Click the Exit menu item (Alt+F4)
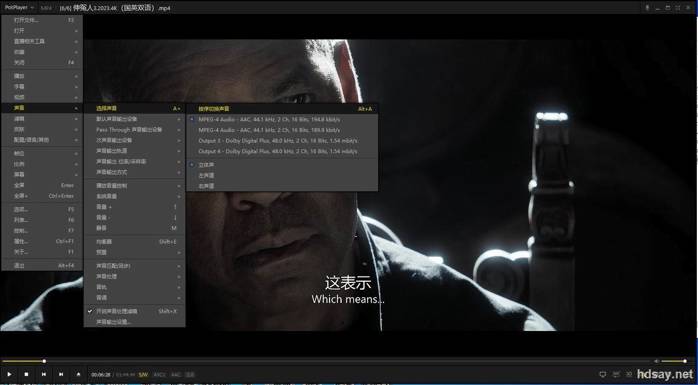The height and width of the screenshot is (385, 698). point(42,265)
